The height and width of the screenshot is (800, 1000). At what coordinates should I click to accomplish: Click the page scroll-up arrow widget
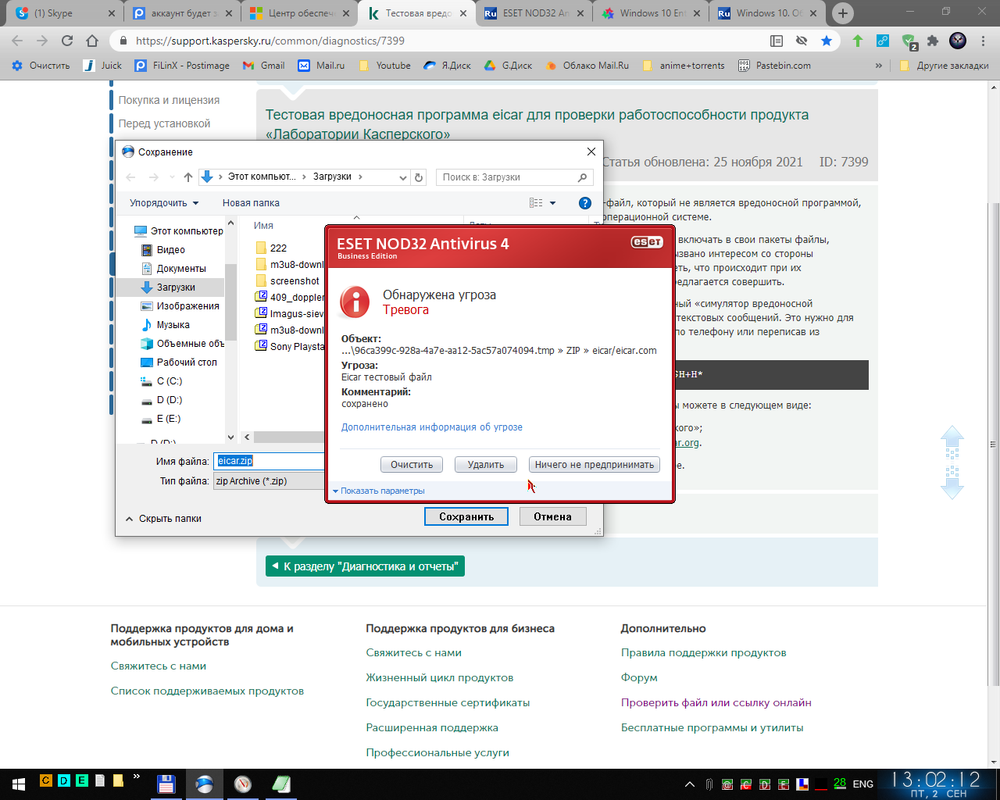952,442
